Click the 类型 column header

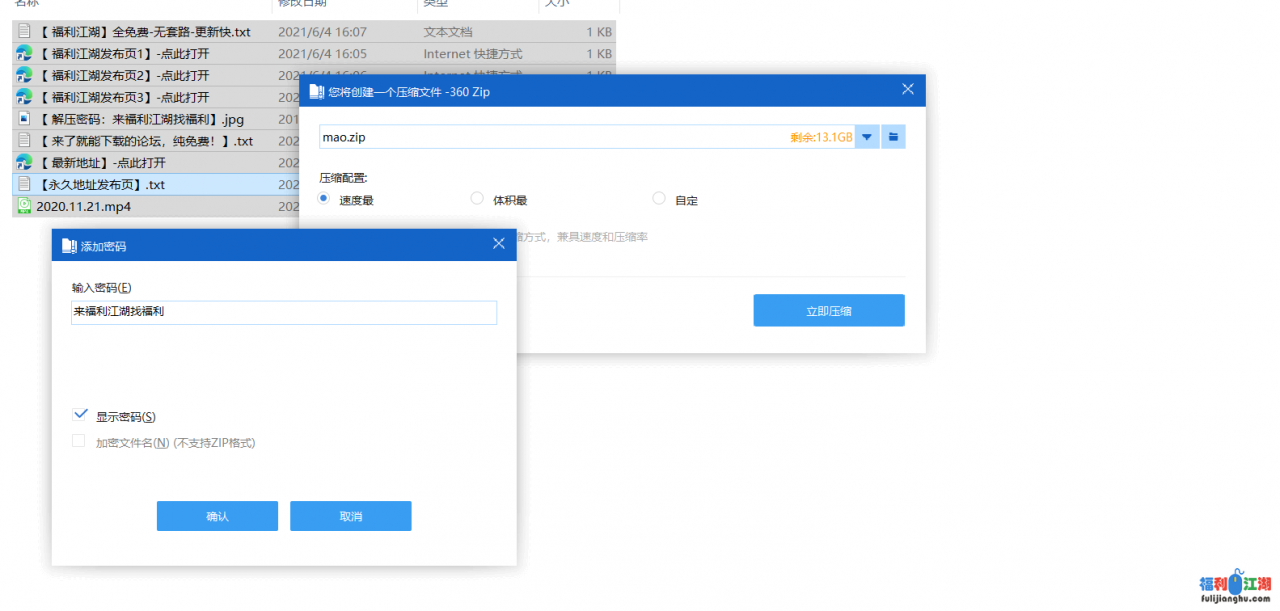point(435,3)
